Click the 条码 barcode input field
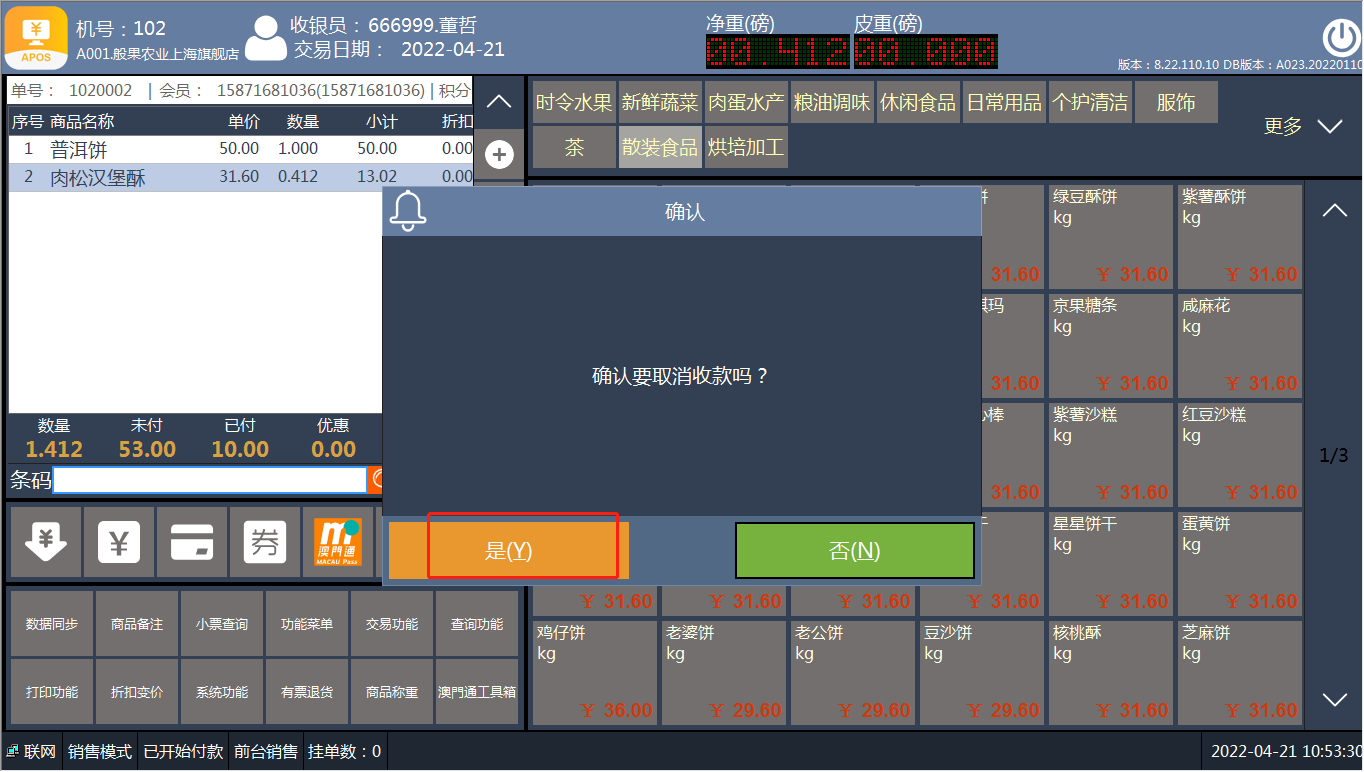 pos(210,480)
